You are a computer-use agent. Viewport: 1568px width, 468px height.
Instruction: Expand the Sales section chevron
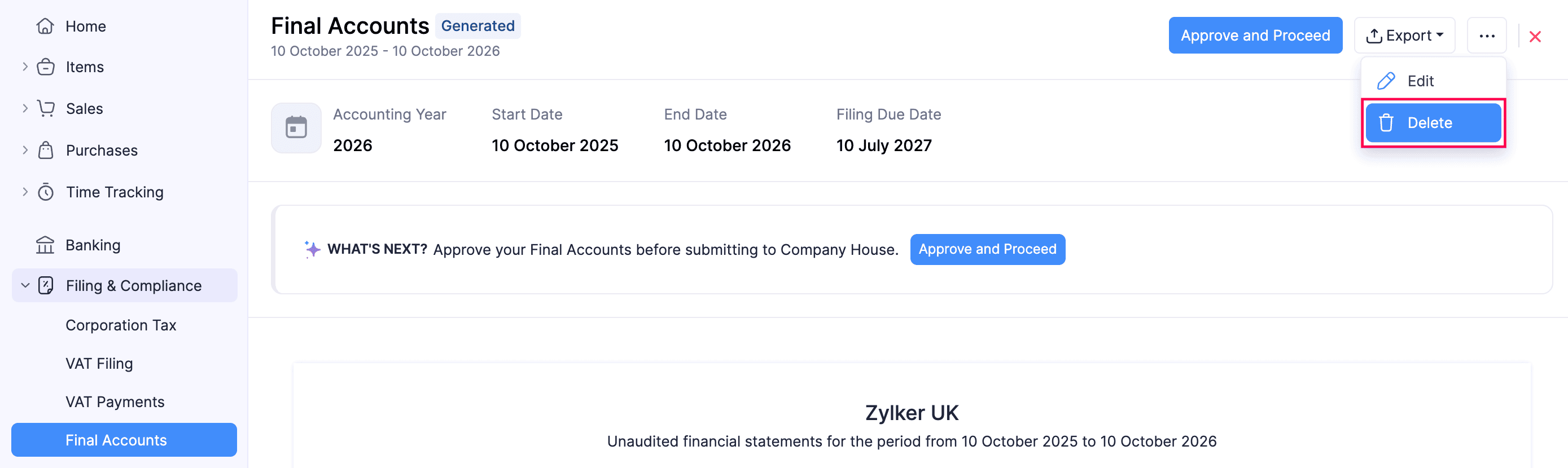[24, 108]
